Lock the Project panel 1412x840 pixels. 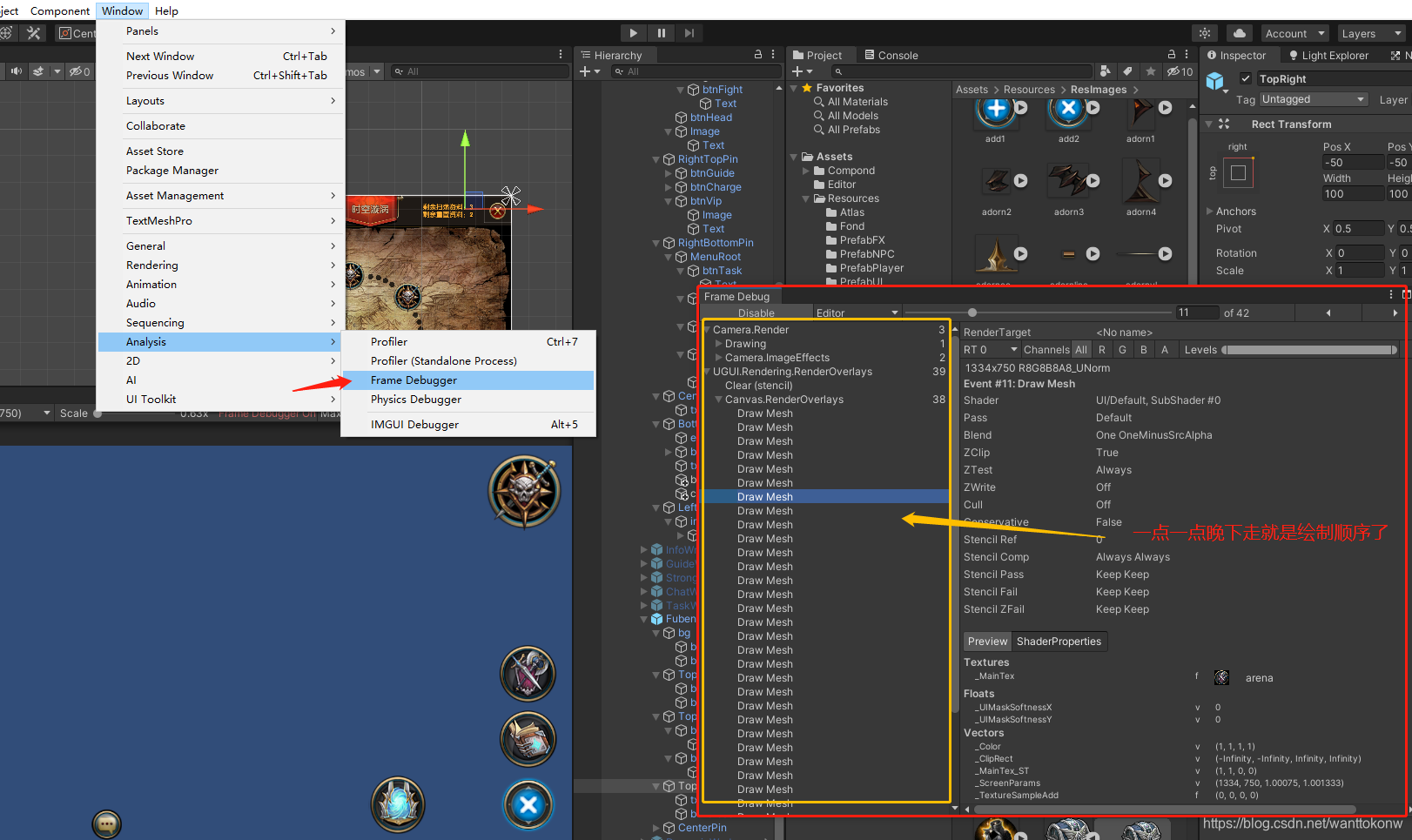[x=1172, y=54]
